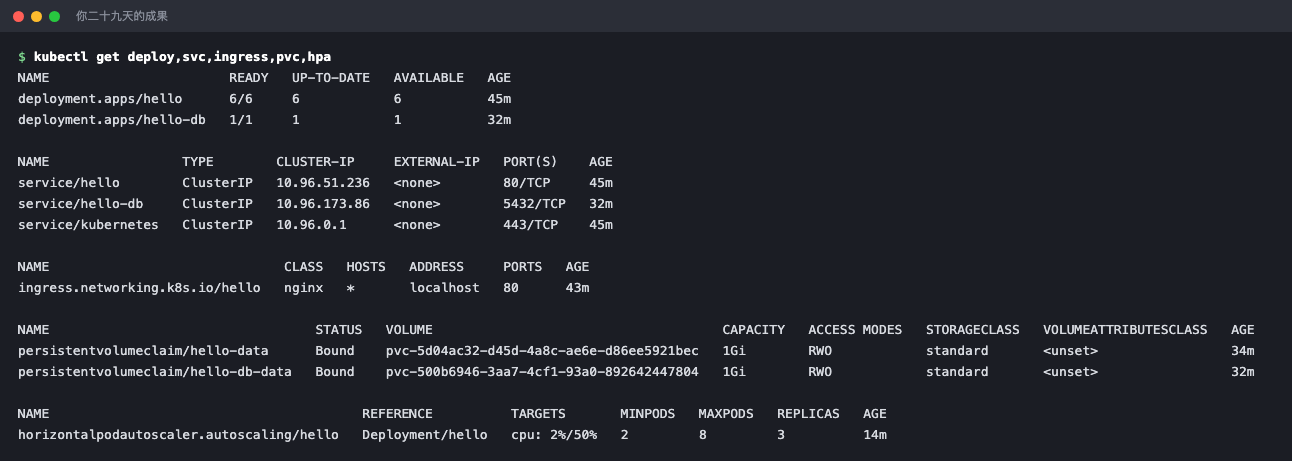Click the 'REFERENCE' column header
The height and width of the screenshot is (461, 1292).
pos(397,414)
